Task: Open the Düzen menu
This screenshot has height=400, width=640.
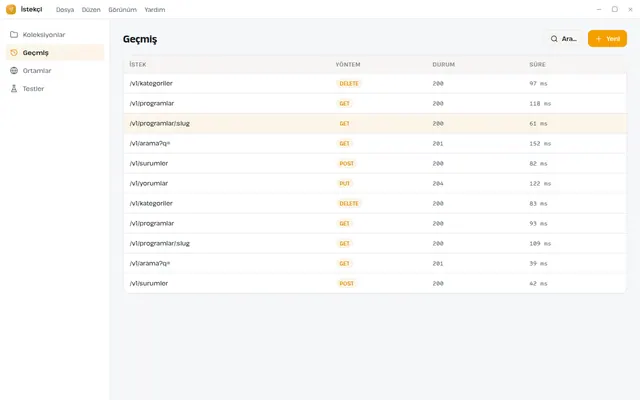Action: click(91, 9)
